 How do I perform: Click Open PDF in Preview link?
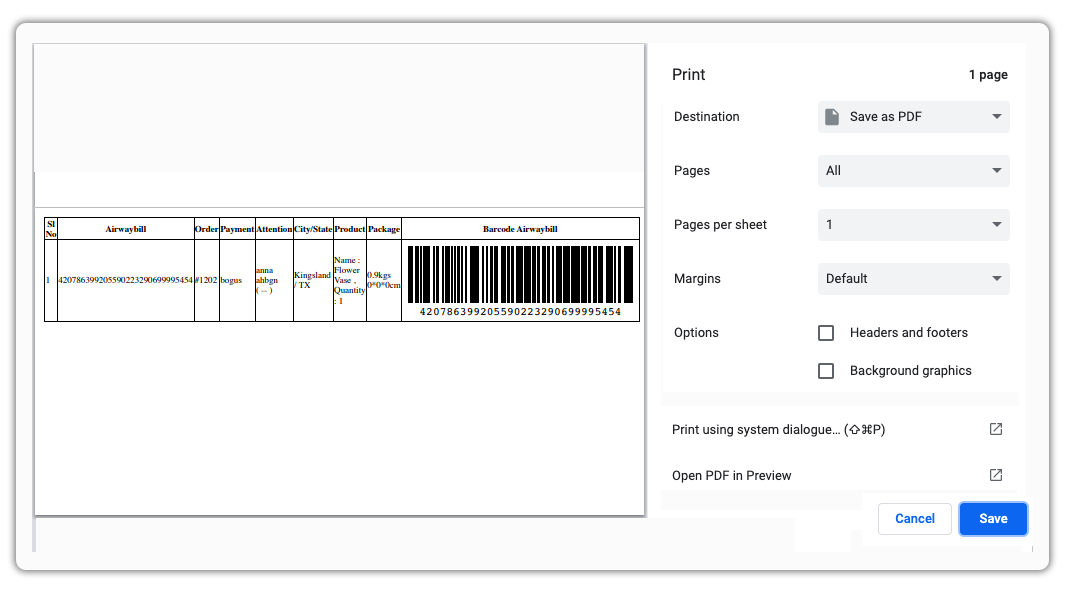[x=732, y=476]
